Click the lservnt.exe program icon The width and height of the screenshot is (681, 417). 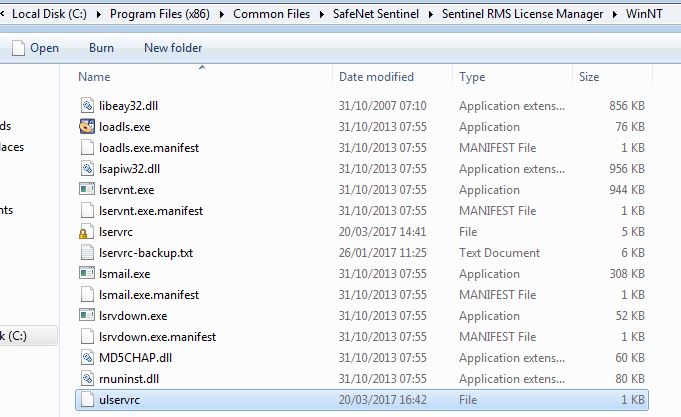tap(87, 189)
